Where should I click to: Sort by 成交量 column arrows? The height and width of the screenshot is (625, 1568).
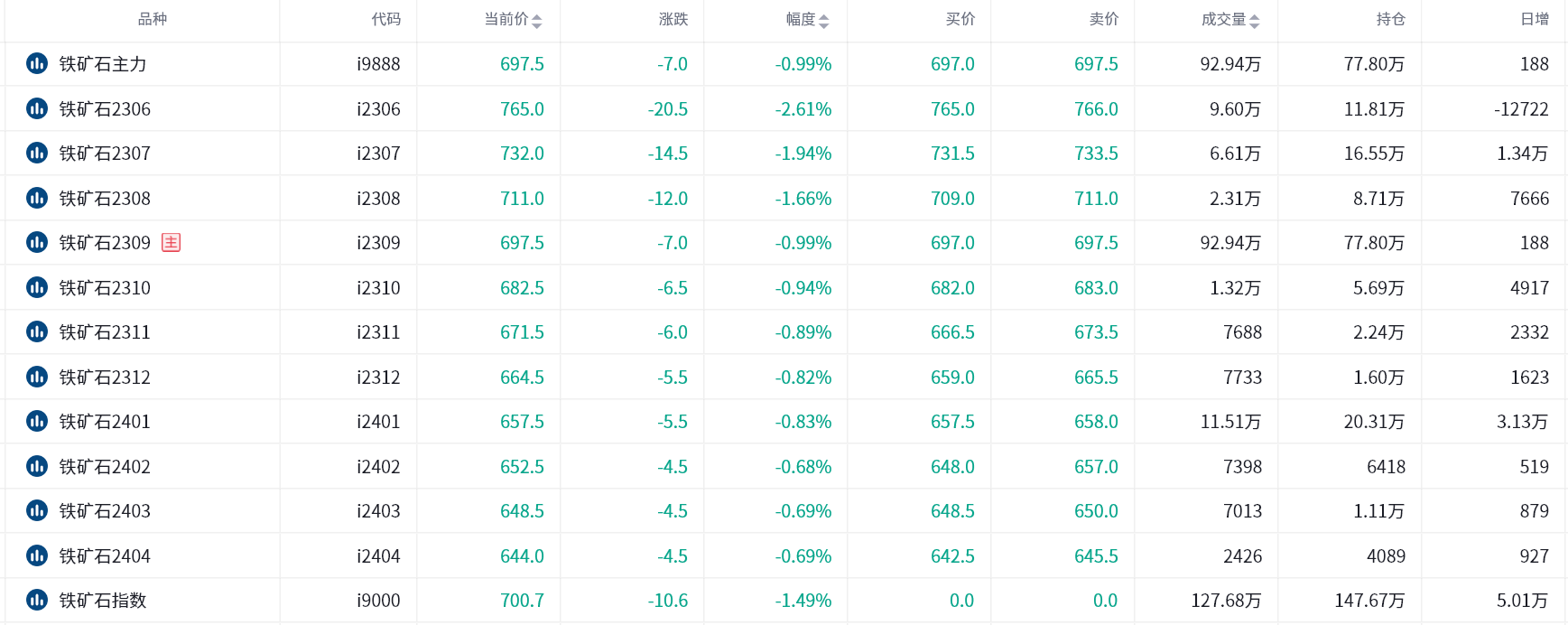click(x=1255, y=21)
